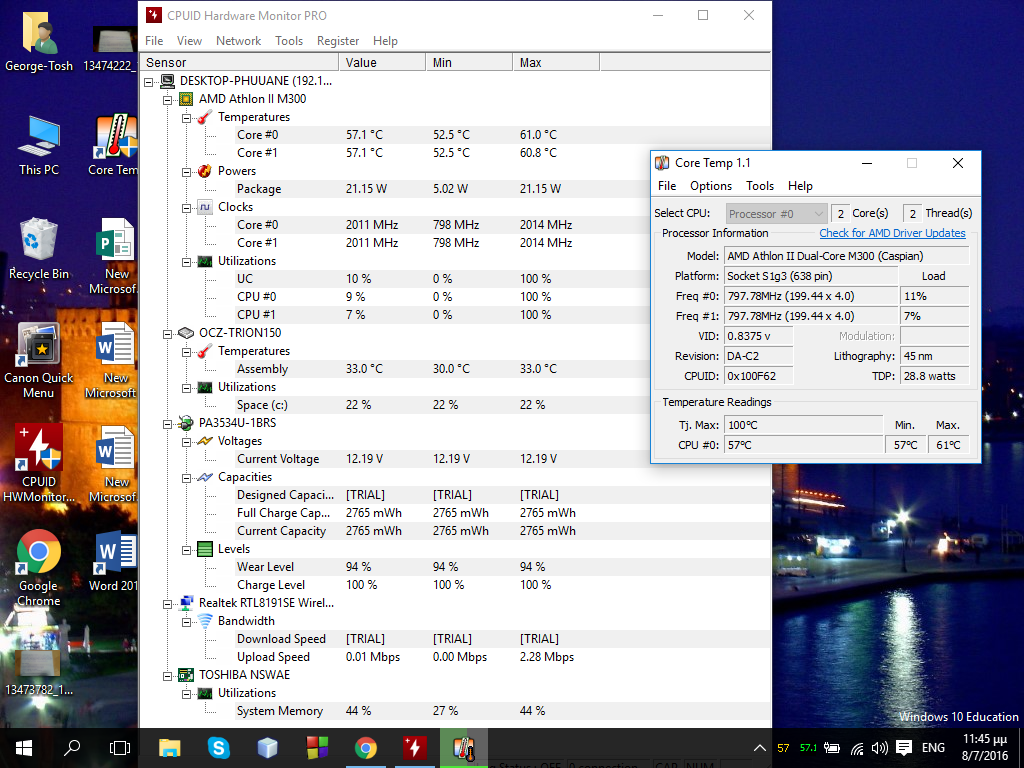The width and height of the screenshot is (1024, 768).
Task: Open the File menu in Core Temp
Action: point(667,186)
